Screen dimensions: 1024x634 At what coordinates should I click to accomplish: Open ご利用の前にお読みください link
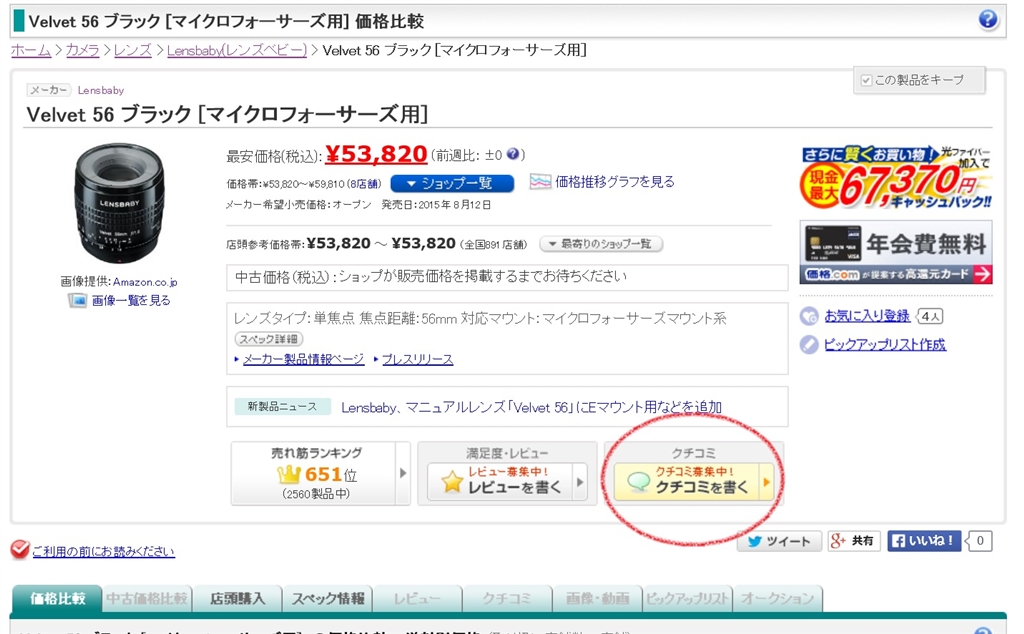click(x=103, y=552)
